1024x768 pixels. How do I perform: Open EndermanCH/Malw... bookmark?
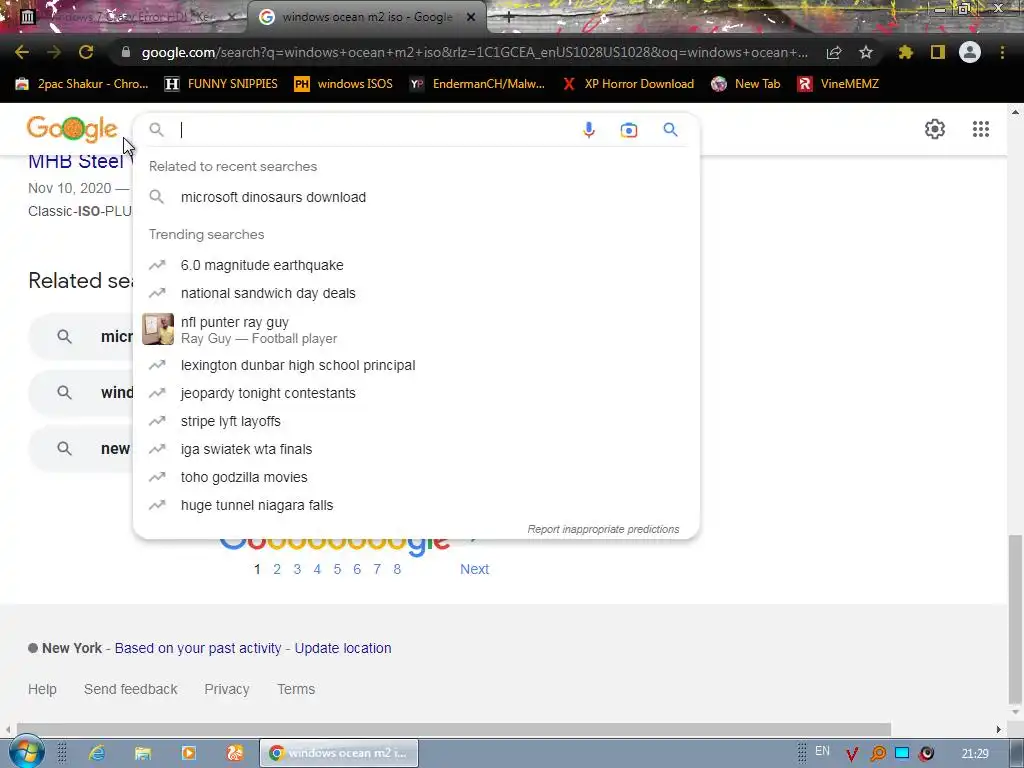pos(477,84)
